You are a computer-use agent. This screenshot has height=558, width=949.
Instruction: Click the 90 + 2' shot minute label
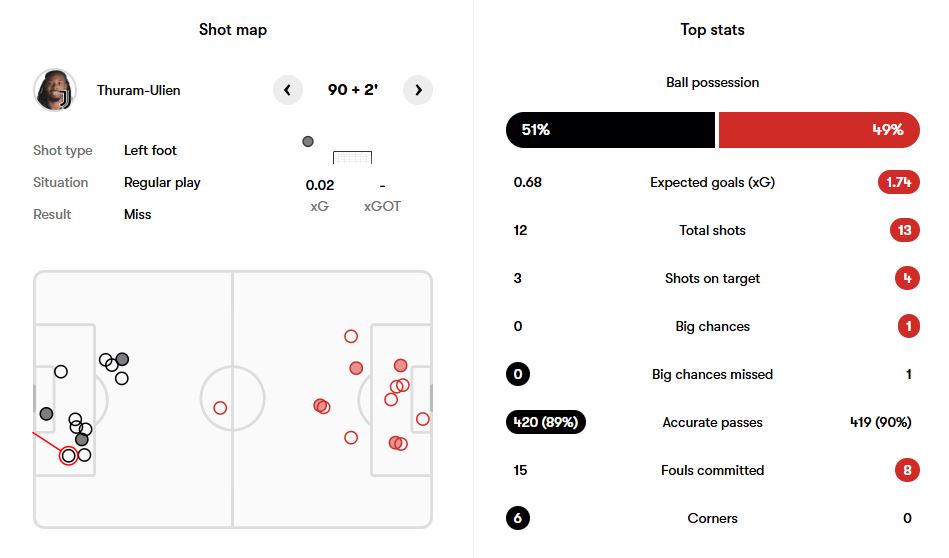pyautogui.click(x=352, y=90)
